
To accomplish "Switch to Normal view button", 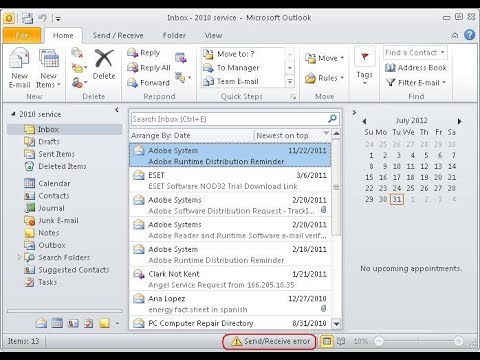I will (327, 341).
